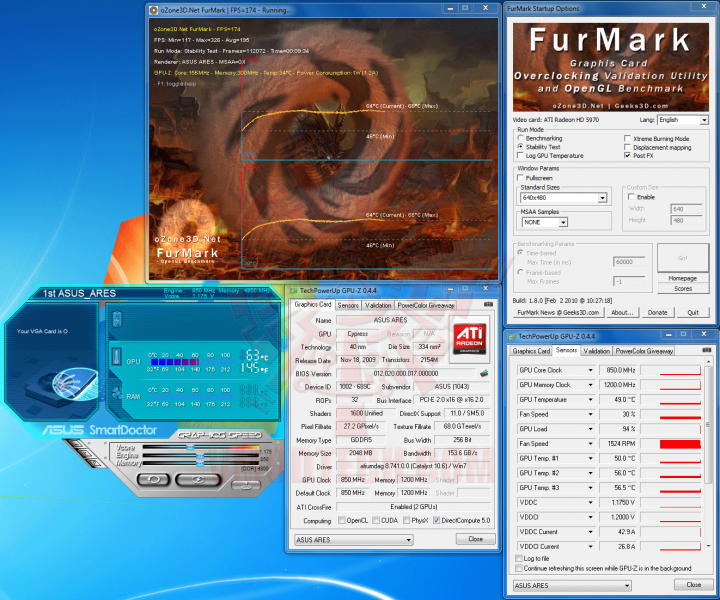Open the GPU Memory Clock sensor dropdown arrow
This screenshot has width=720, height=600.
click(590, 385)
